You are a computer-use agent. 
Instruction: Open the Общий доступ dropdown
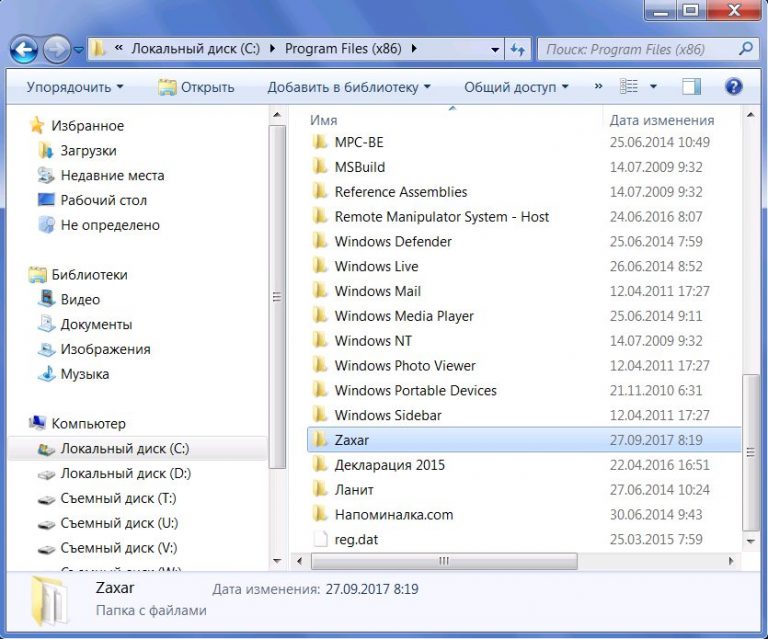click(x=516, y=87)
